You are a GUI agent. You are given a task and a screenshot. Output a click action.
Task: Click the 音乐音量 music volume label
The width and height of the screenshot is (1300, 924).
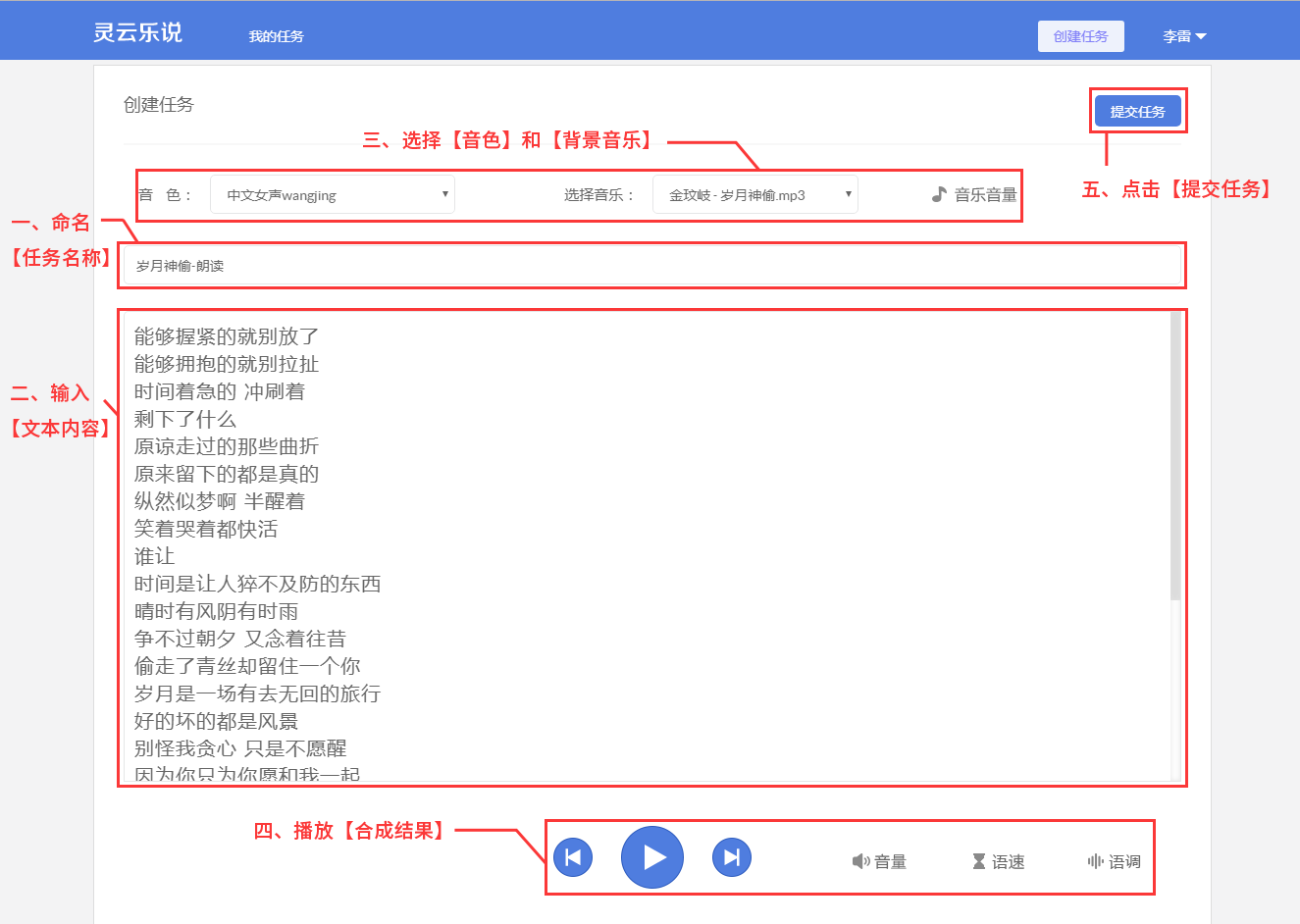pyautogui.click(x=985, y=195)
